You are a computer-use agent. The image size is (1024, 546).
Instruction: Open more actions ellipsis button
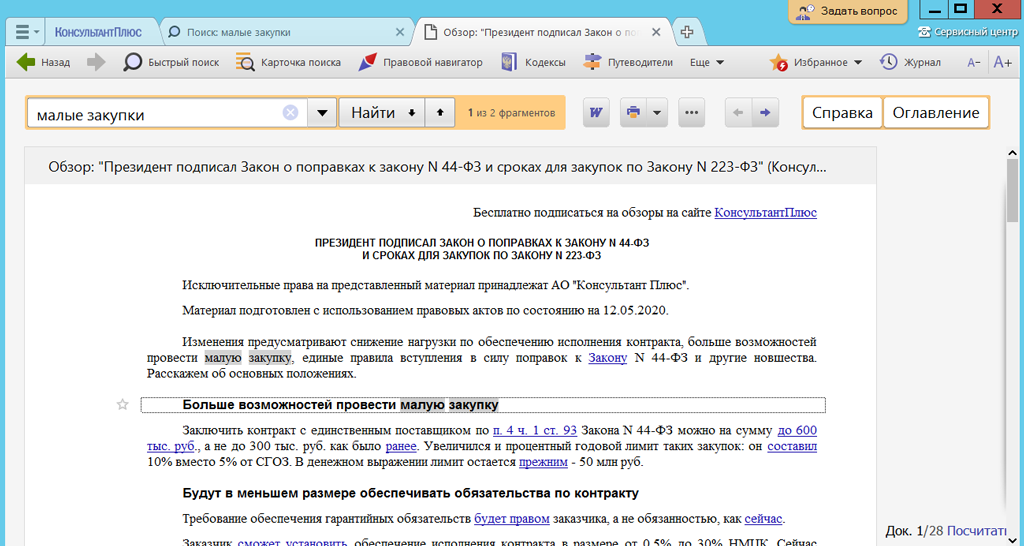(692, 113)
